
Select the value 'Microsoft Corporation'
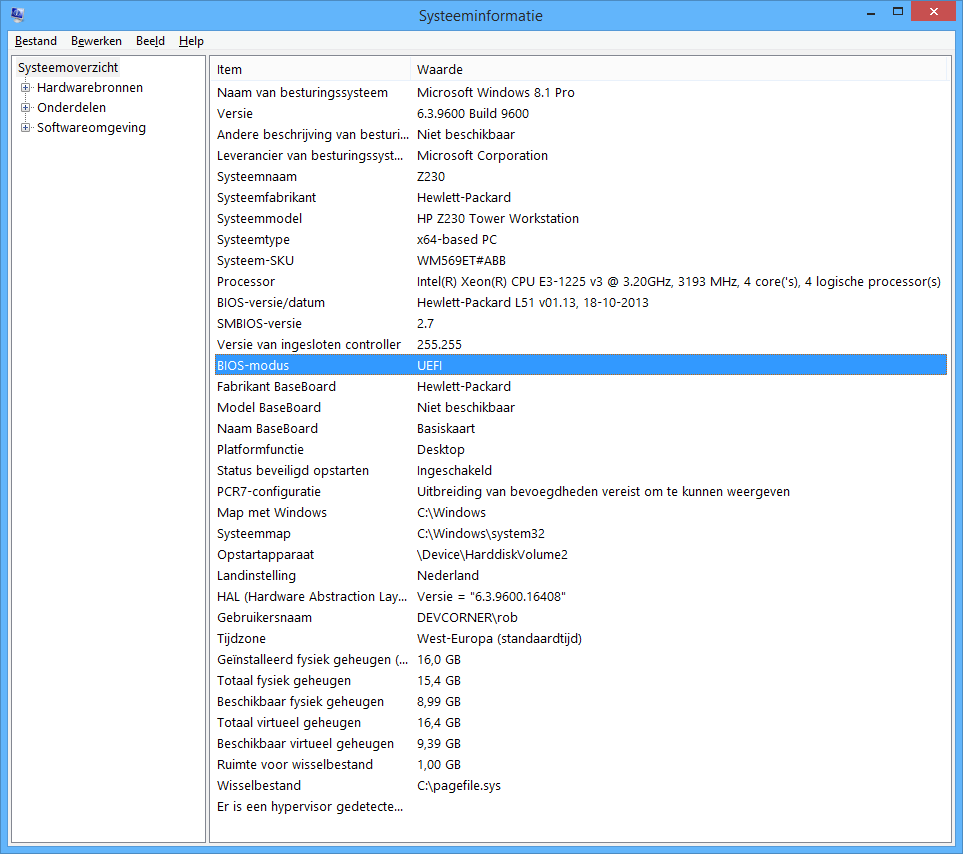482,156
